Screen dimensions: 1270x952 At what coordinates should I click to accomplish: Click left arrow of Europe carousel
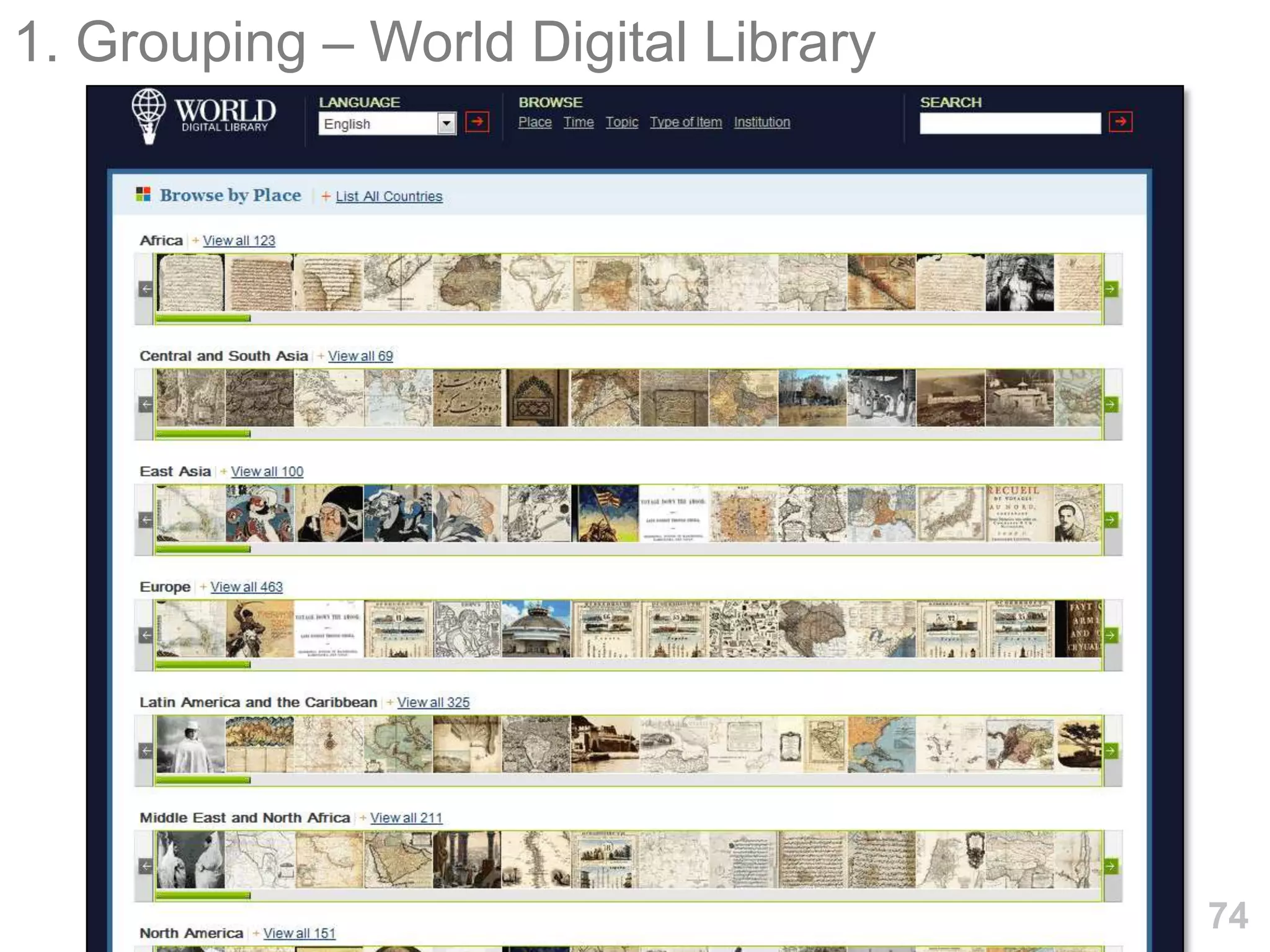point(146,635)
